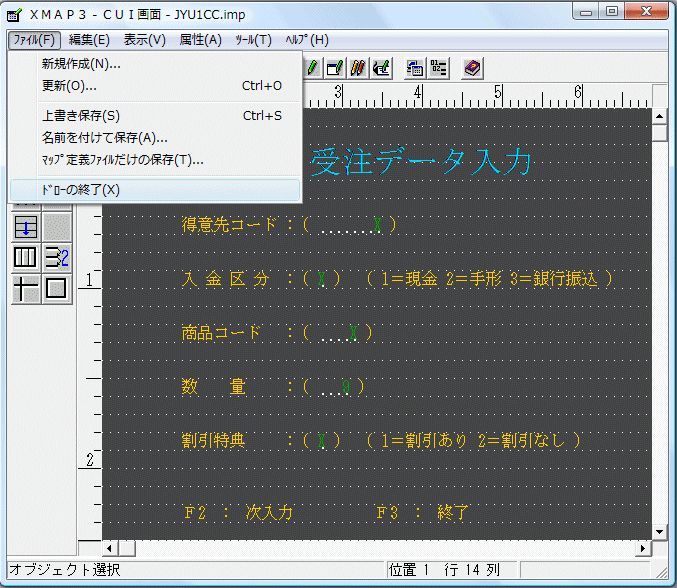This screenshot has width=677, height=588.
Task: Click the 01 02 numbered list toolbar icon
Action: pyautogui.click(x=438, y=68)
